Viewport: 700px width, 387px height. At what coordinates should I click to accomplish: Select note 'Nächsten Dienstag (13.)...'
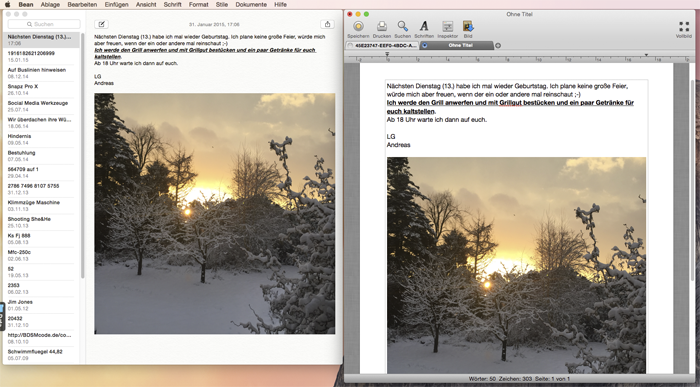[41, 40]
